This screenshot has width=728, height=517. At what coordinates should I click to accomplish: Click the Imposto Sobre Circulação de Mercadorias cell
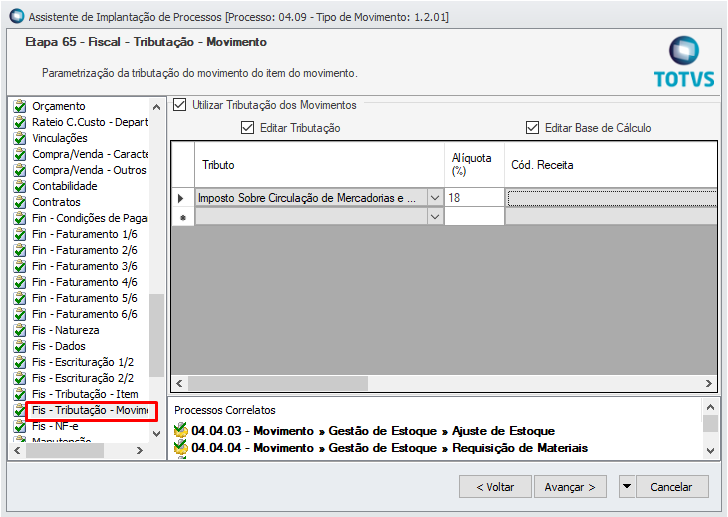tap(312, 198)
